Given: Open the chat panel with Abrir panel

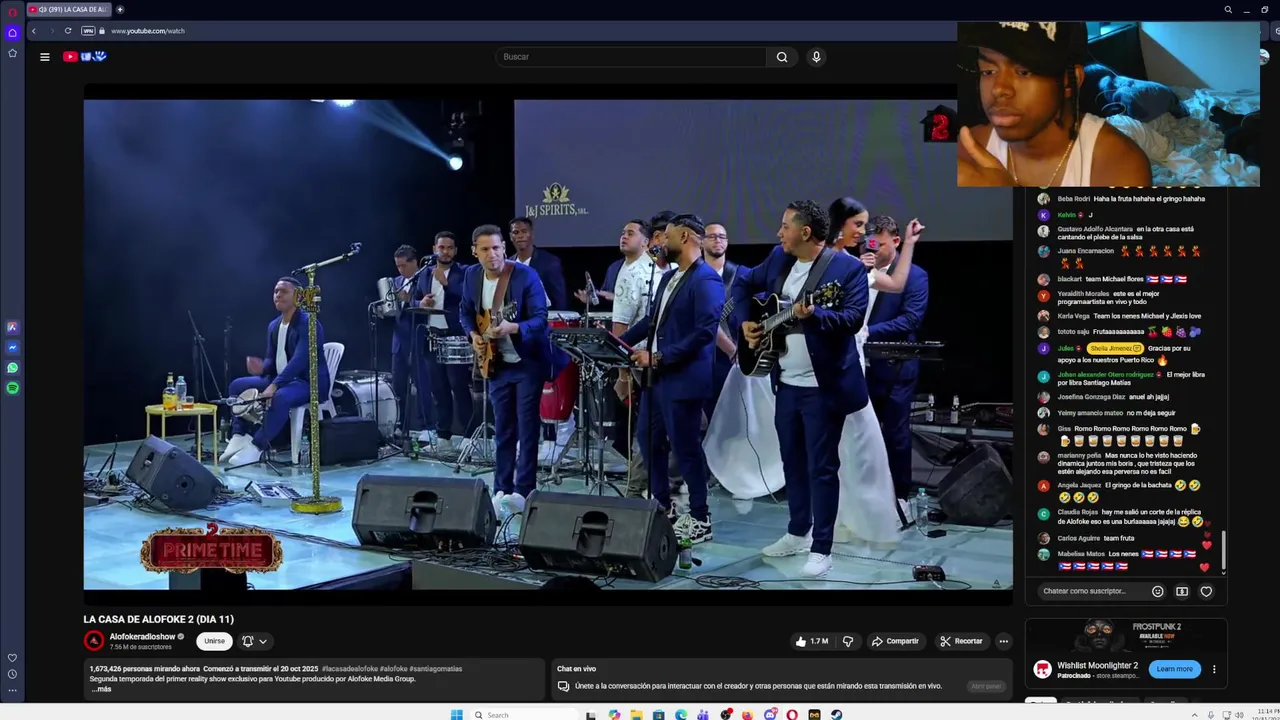Looking at the screenshot, I should (x=986, y=686).
